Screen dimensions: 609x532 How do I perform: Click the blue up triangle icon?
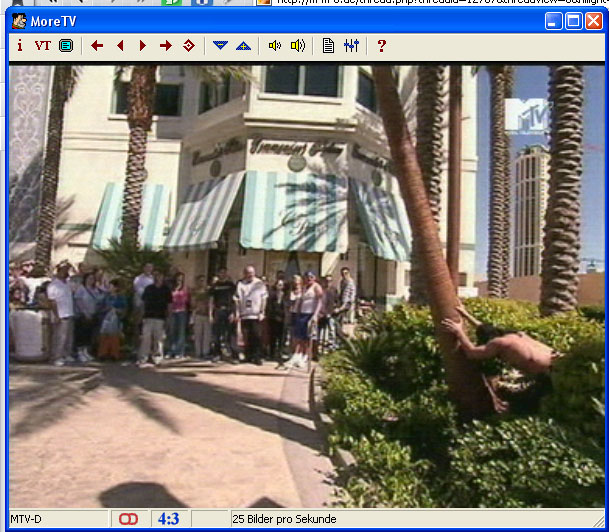[243, 46]
